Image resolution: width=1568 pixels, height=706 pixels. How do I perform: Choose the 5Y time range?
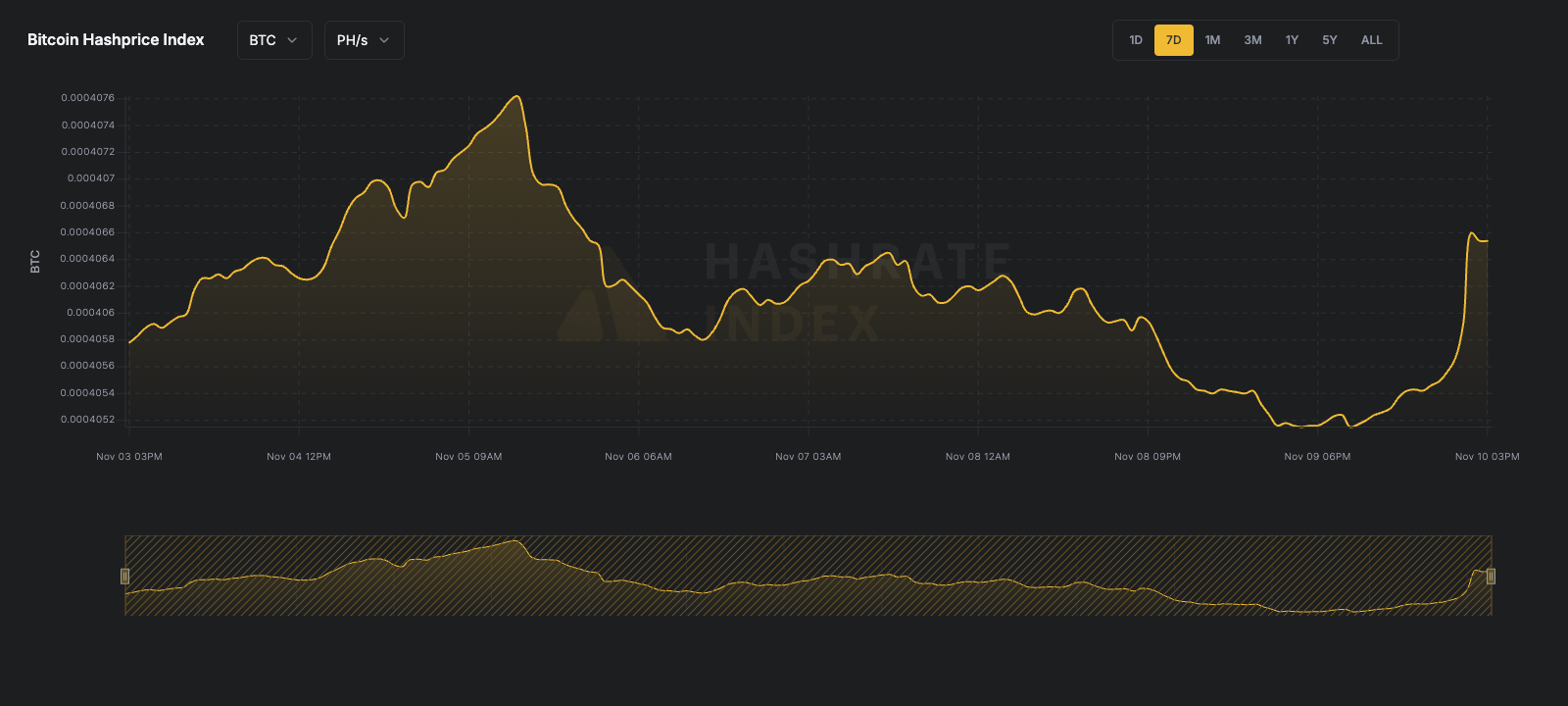click(x=1330, y=40)
